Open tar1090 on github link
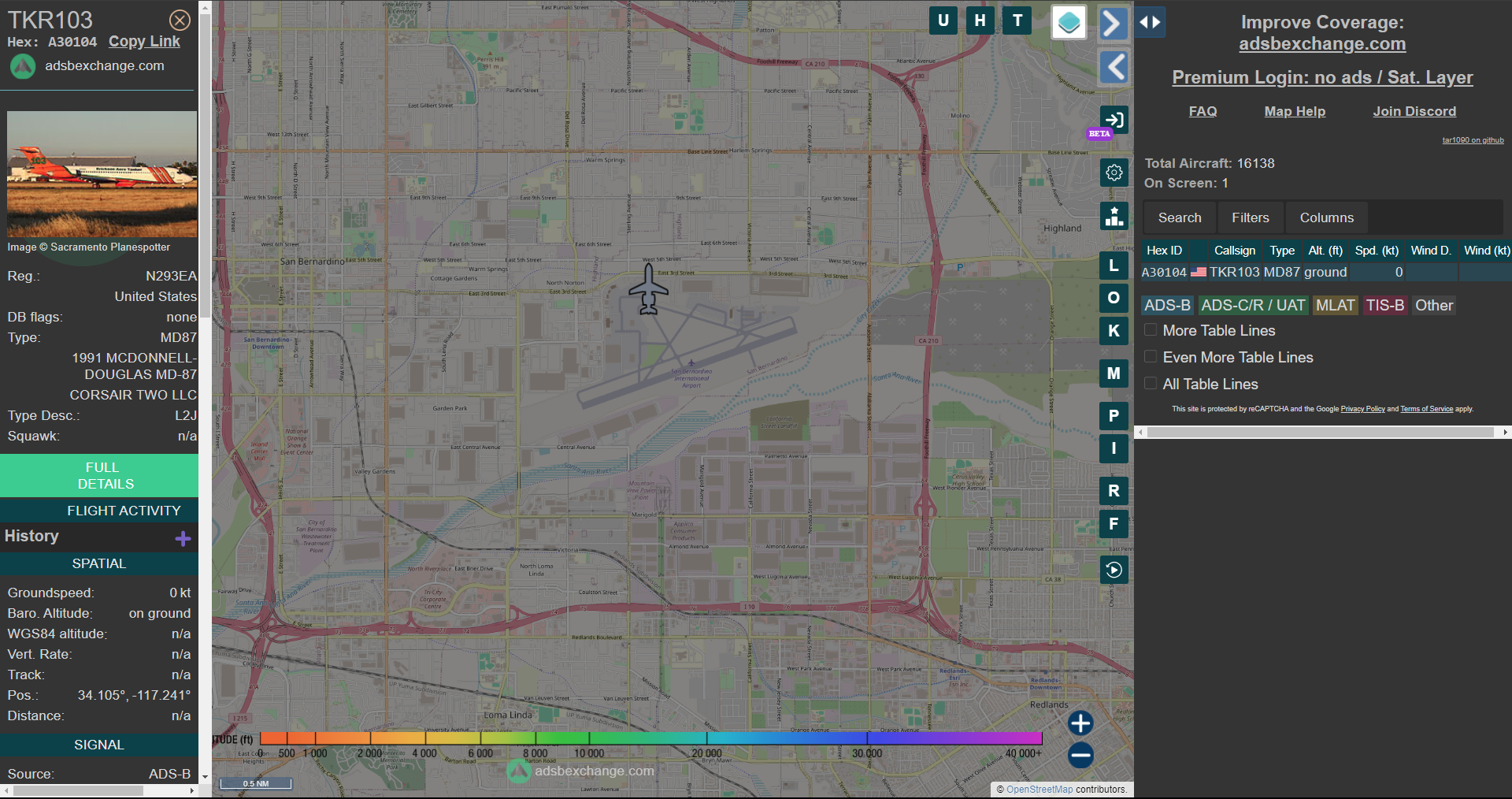1512x799 pixels. [x=1473, y=140]
